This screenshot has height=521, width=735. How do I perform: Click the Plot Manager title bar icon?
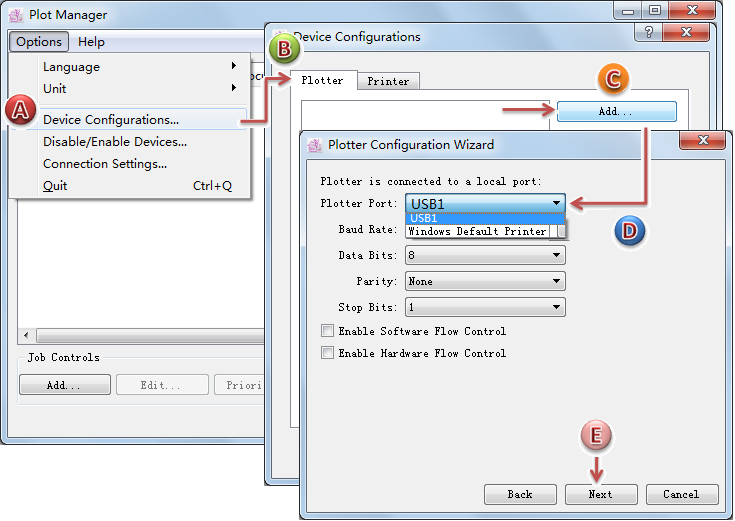[16, 15]
